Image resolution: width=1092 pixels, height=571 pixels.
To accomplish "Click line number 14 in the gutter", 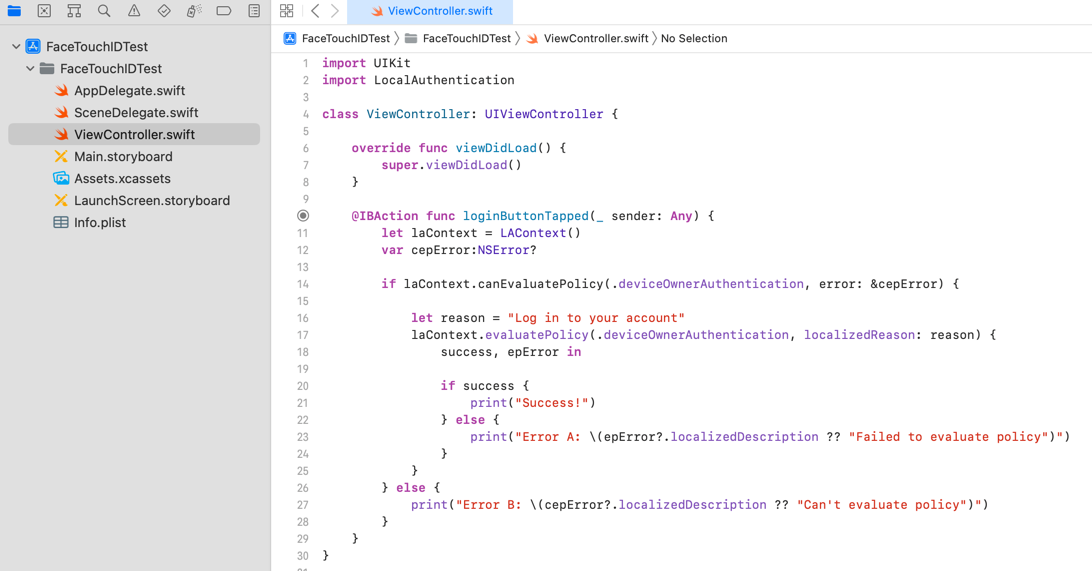I will 303,284.
